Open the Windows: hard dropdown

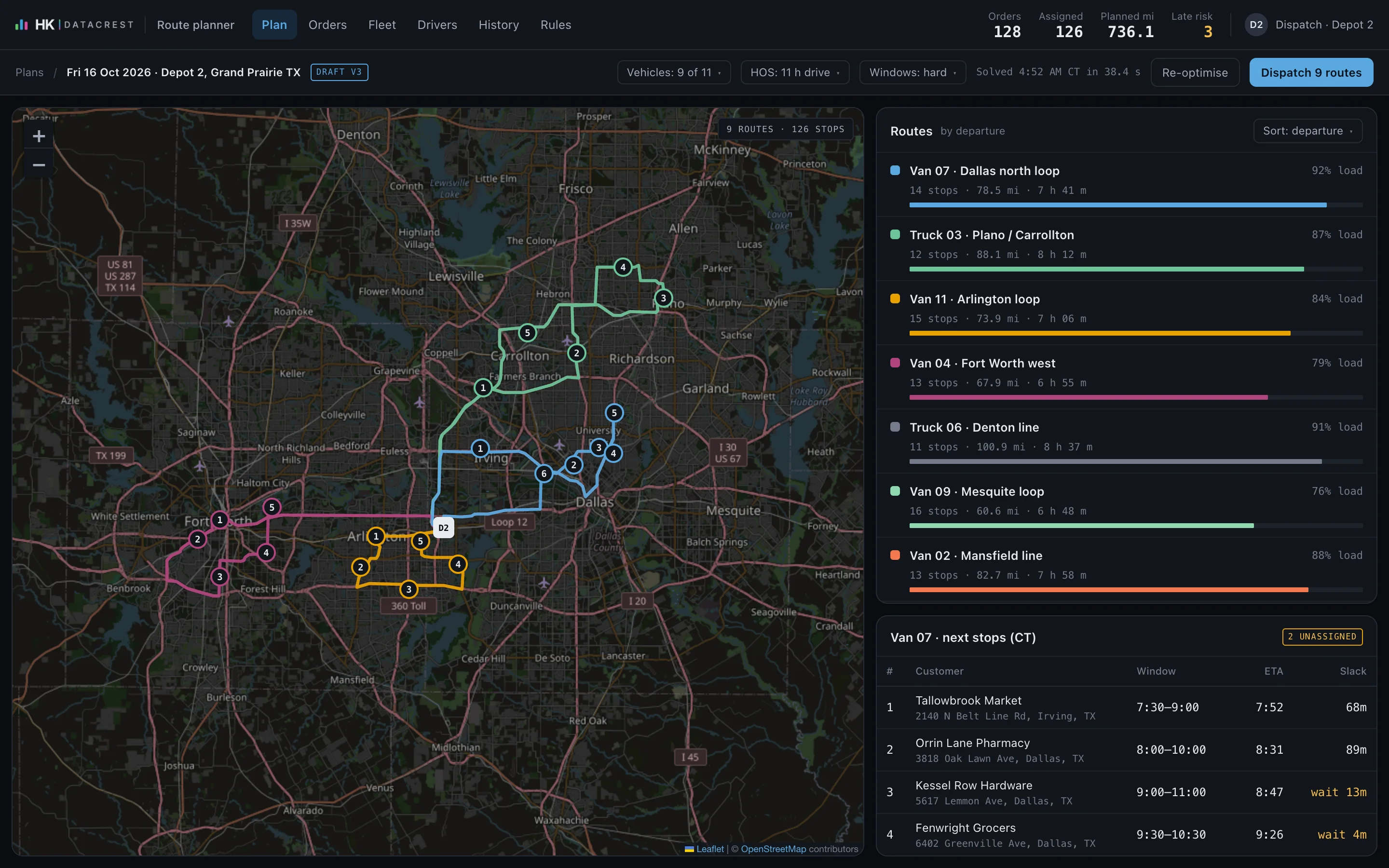pyautogui.click(x=912, y=72)
